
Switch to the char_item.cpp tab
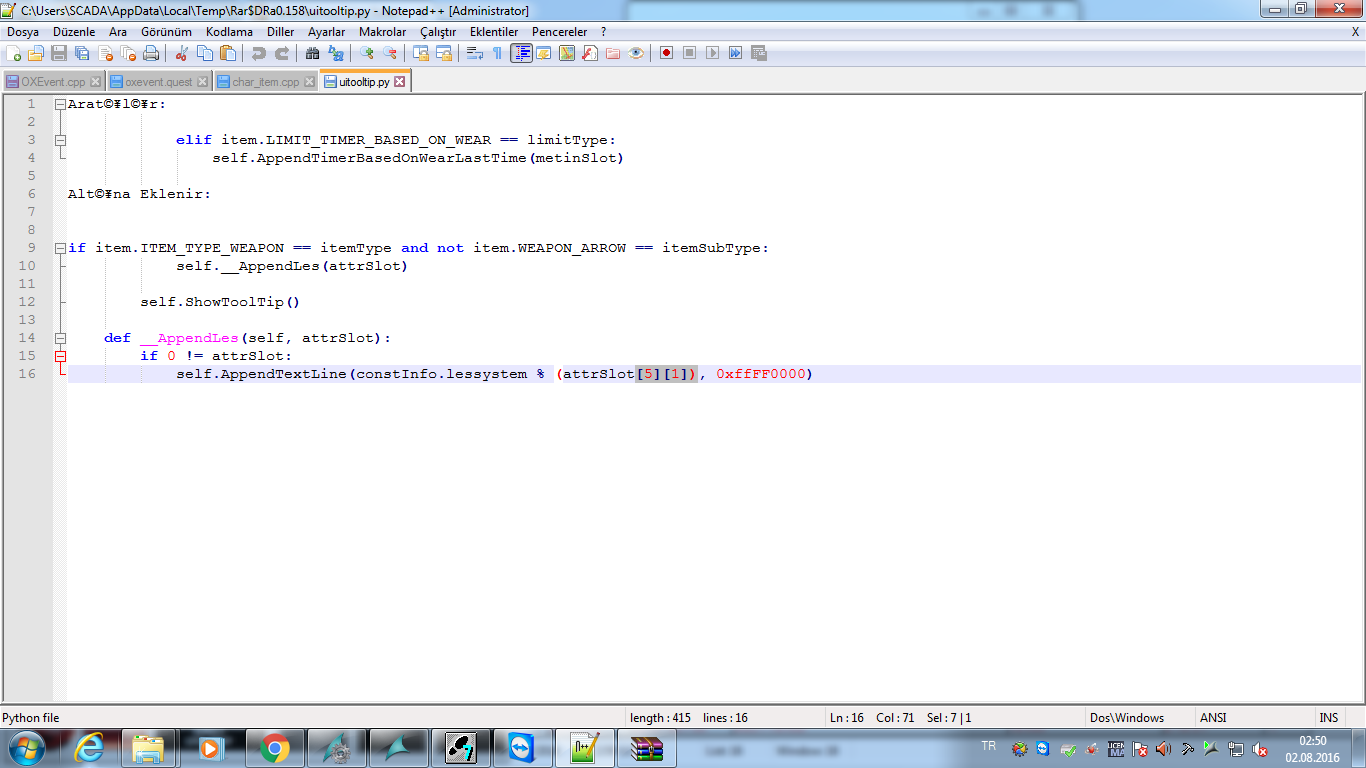[265, 82]
